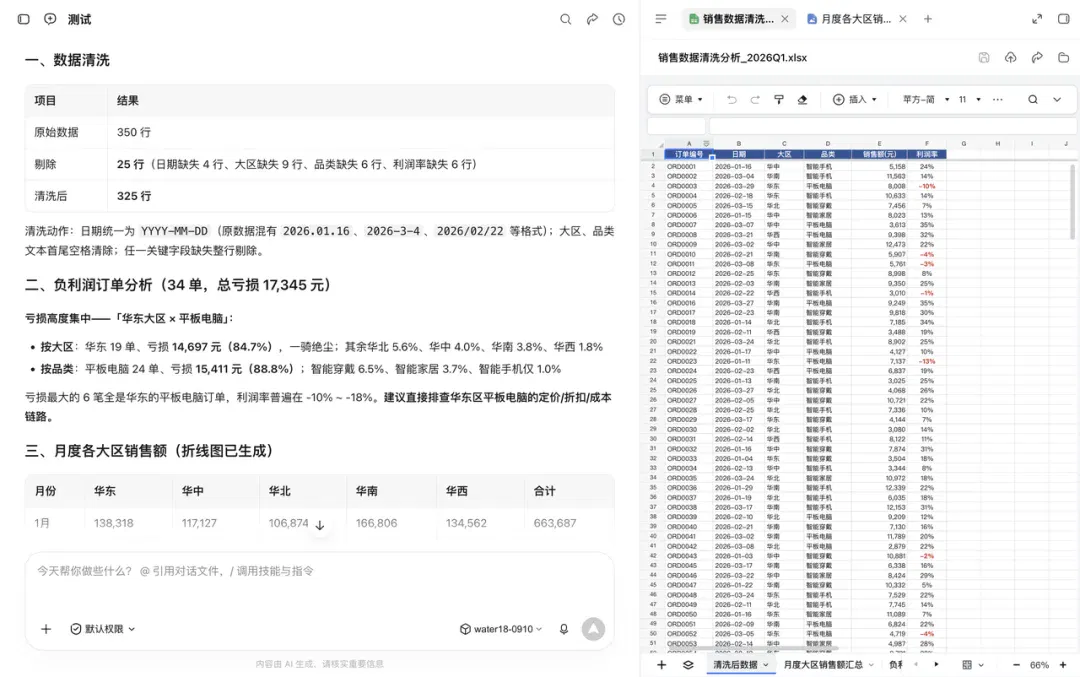Add attachment with plus icon in chat box
1080x677 pixels.
pos(46,629)
